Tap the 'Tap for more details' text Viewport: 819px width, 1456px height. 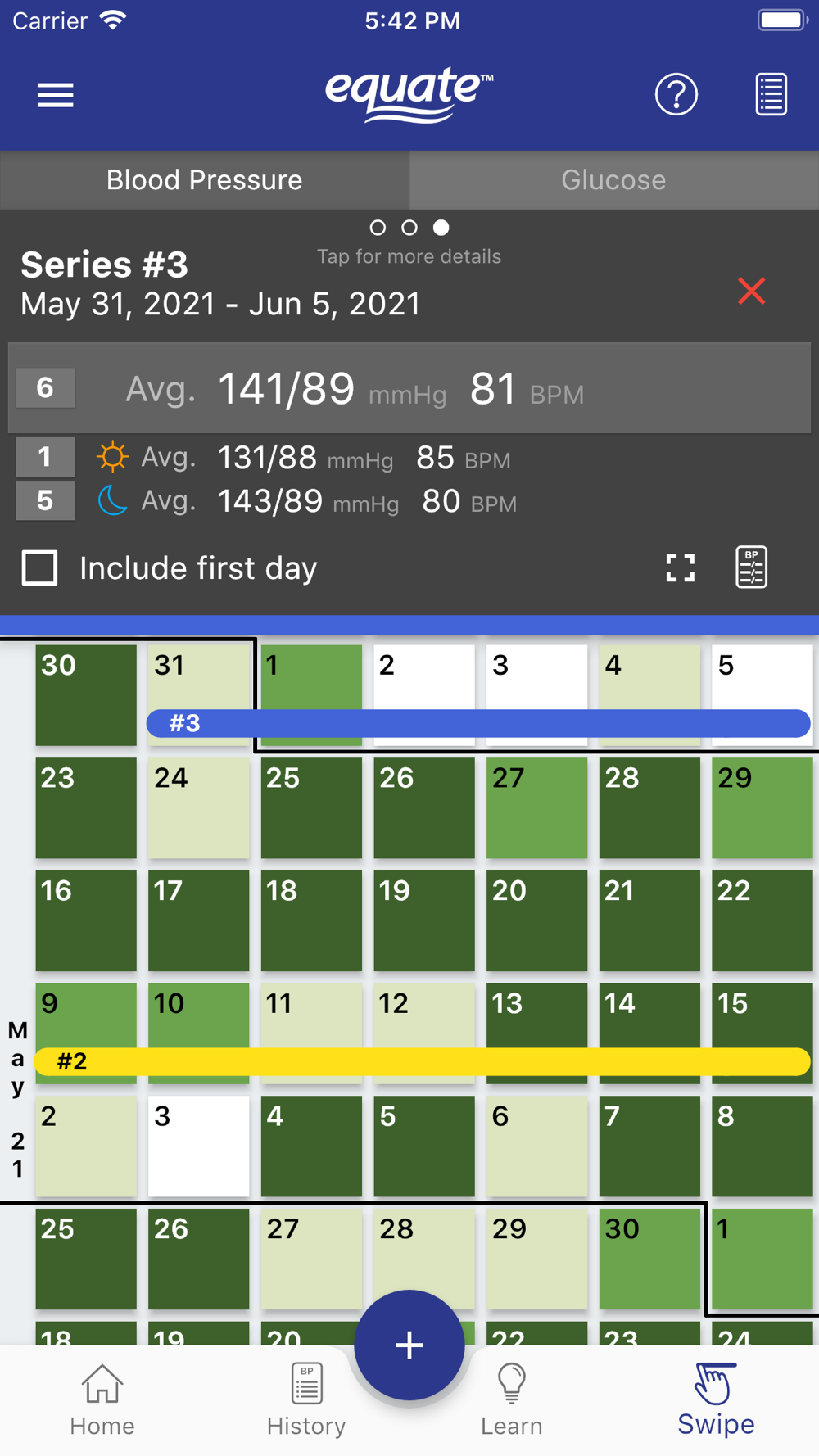coord(409,256)
